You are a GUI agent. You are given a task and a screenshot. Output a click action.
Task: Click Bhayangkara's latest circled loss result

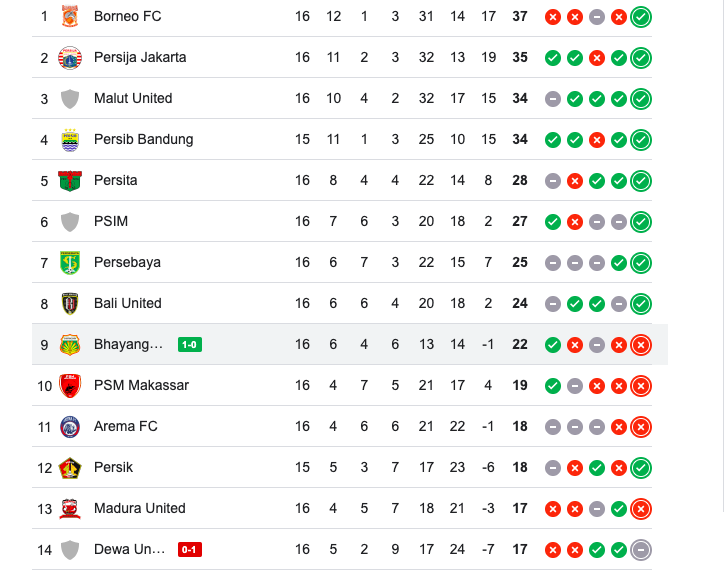[642, 344]
